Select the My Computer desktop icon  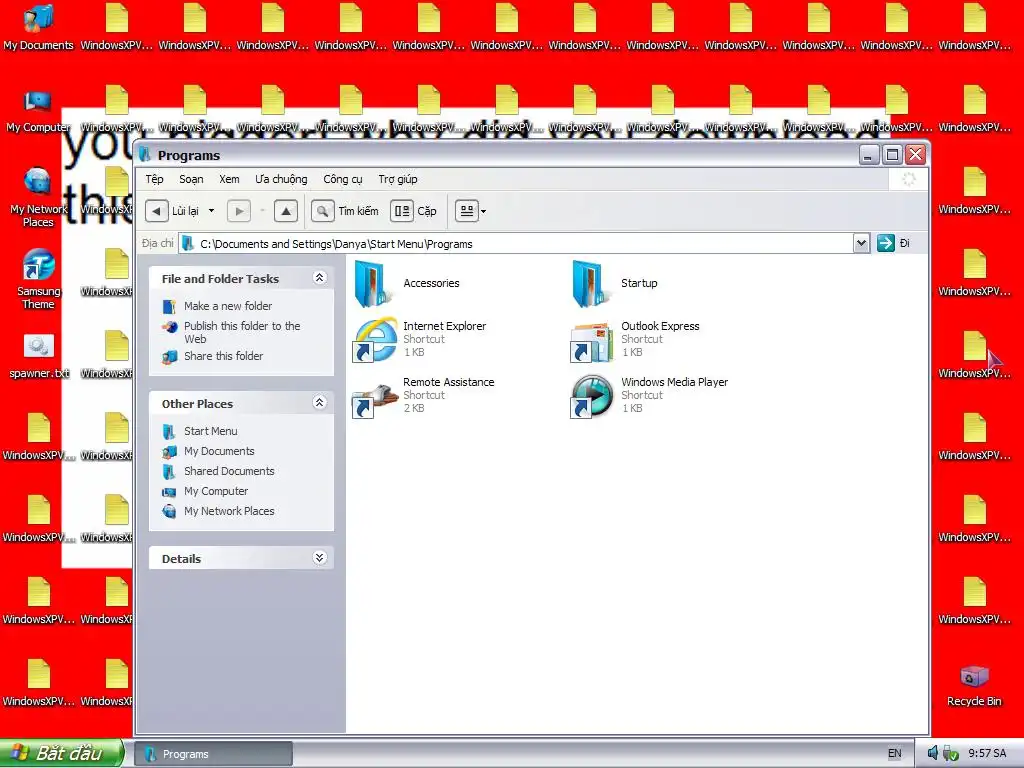38,109
